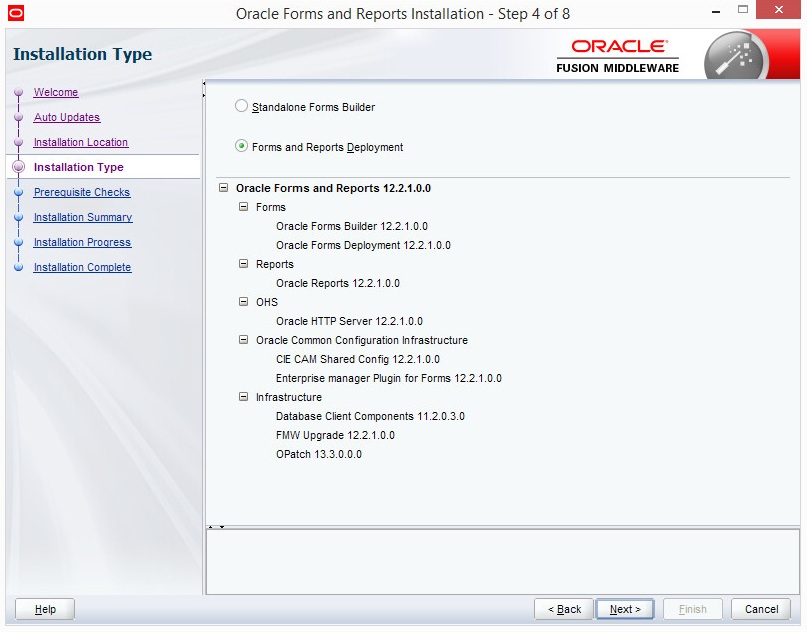Click the Oracle Forms and Reports 12.2.1.0.0 label
The width and height of the screenshot is (807, 632).
point(334,188)
